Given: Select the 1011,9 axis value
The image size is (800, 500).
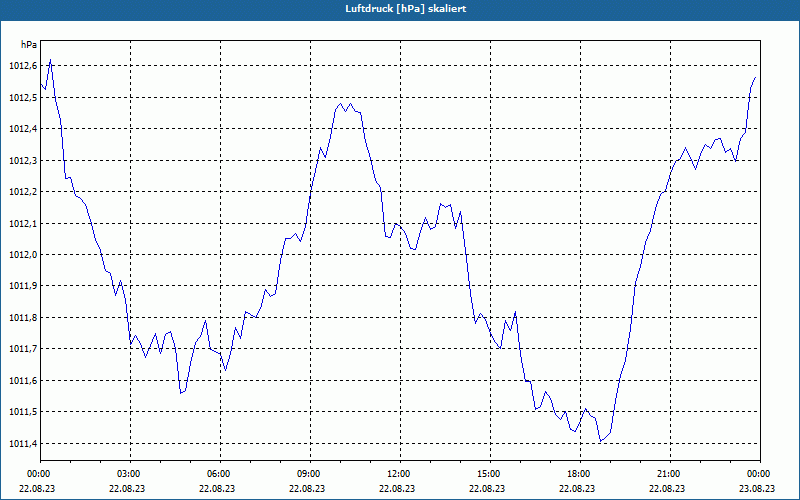Looking at the screenshot, I should point(23,286).
